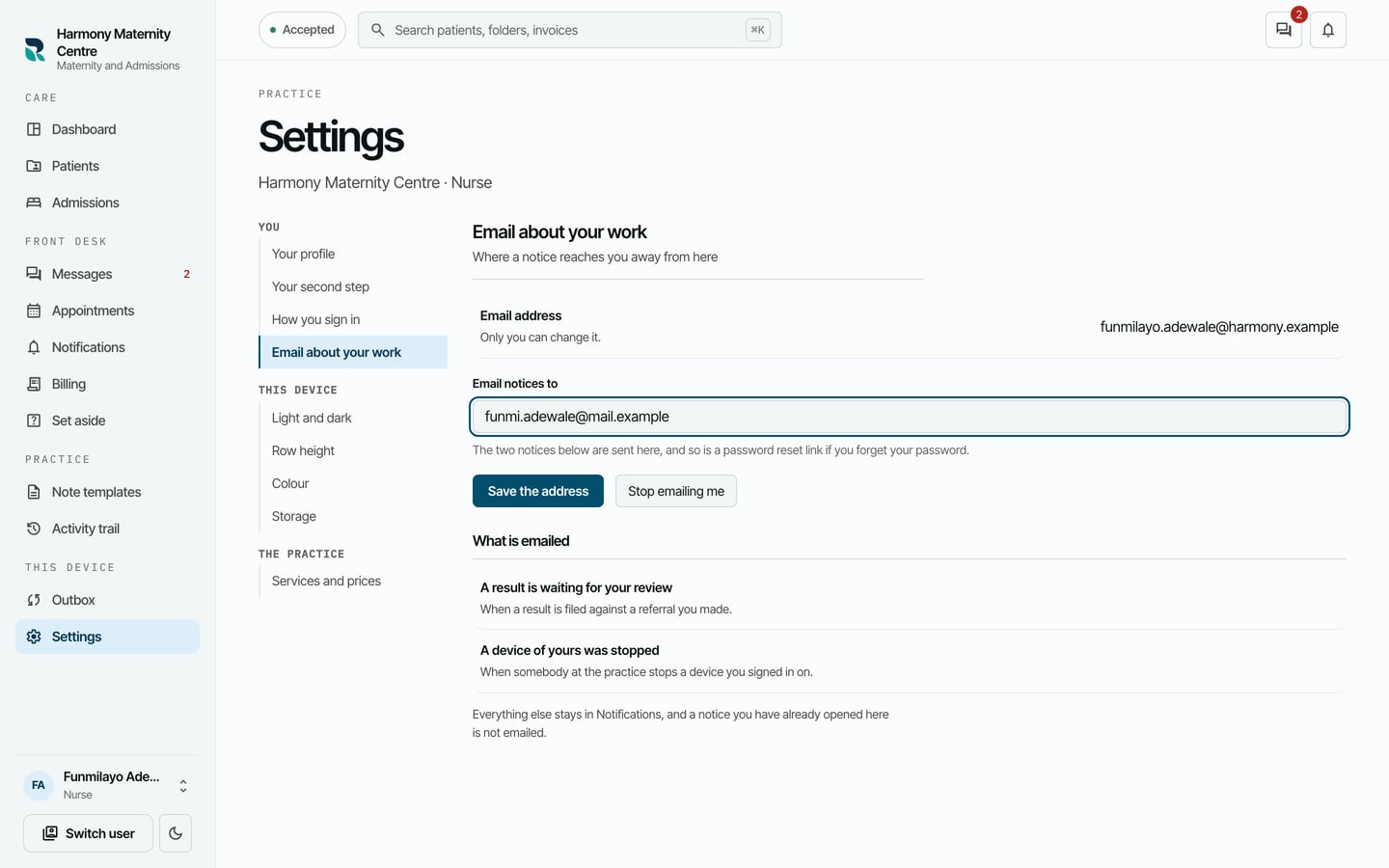The image size is (1389, 868).
Task: Open Colour settings section
Action: (353, 483)
